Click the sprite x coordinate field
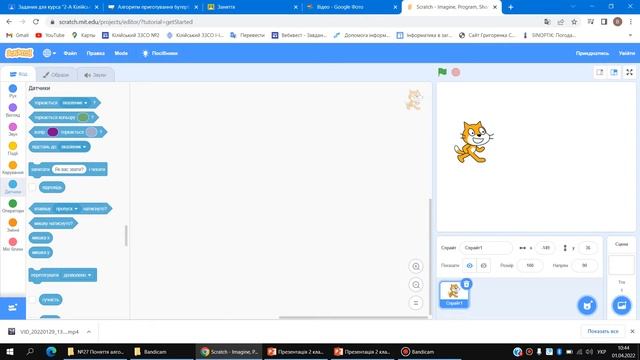The image size is (640, 360). 546,248
